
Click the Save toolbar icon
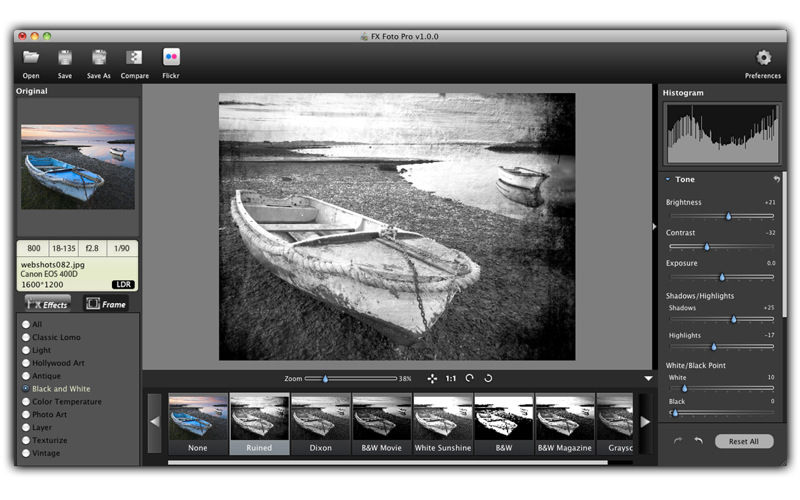tap(65, 57)
